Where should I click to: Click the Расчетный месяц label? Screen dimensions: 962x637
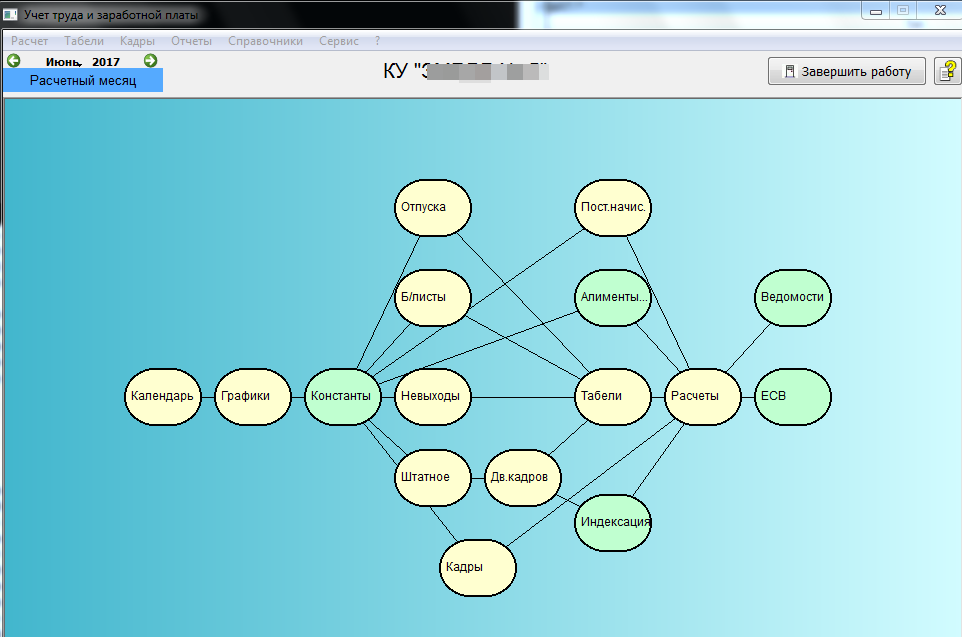(83, 81)
